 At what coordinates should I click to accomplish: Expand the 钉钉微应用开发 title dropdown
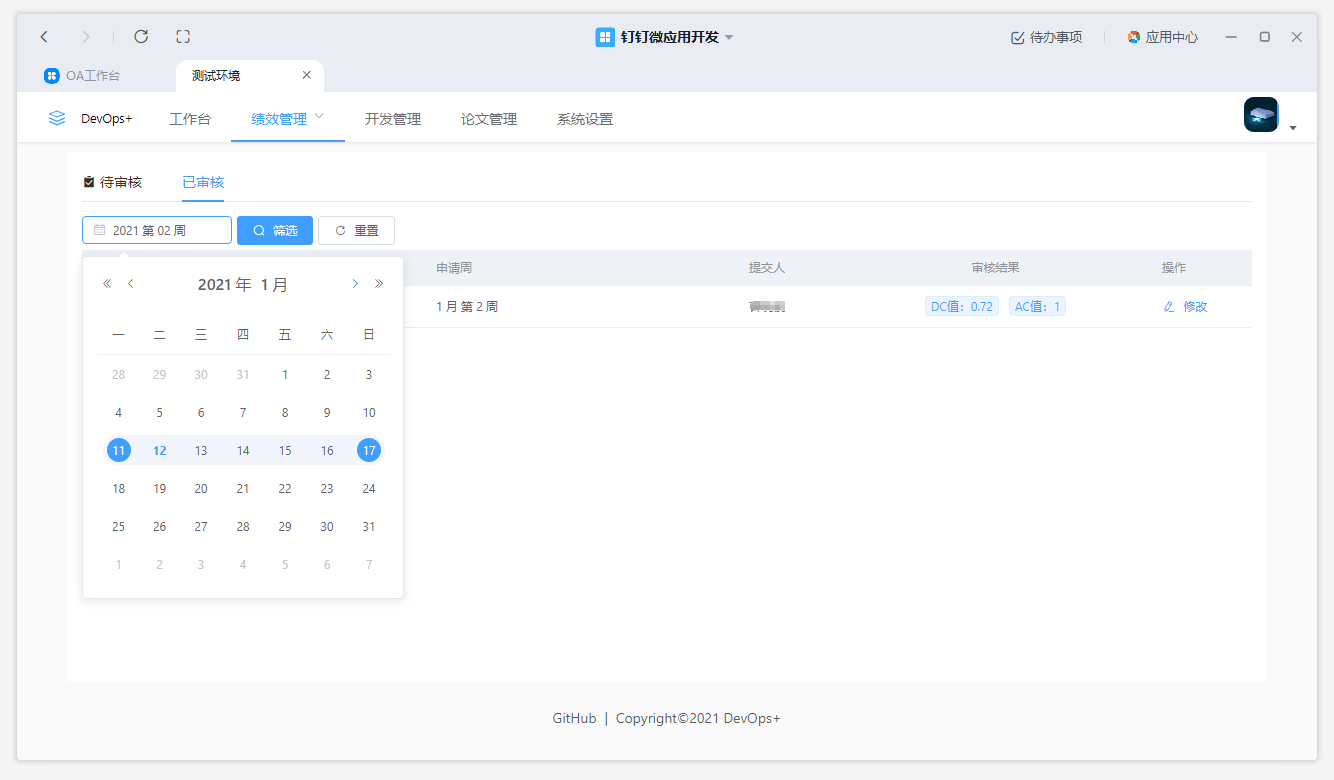click(729, 37)
